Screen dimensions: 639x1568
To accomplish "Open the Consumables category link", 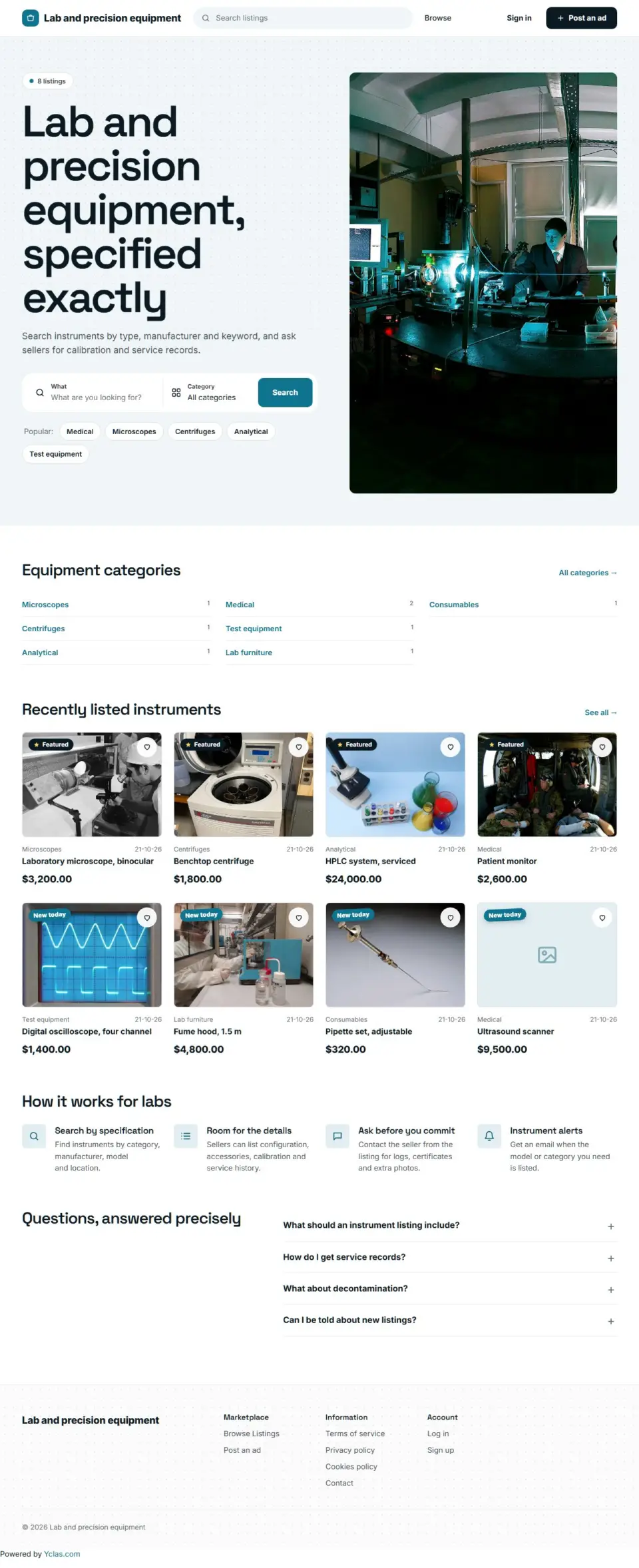I will tap(454, 605).
